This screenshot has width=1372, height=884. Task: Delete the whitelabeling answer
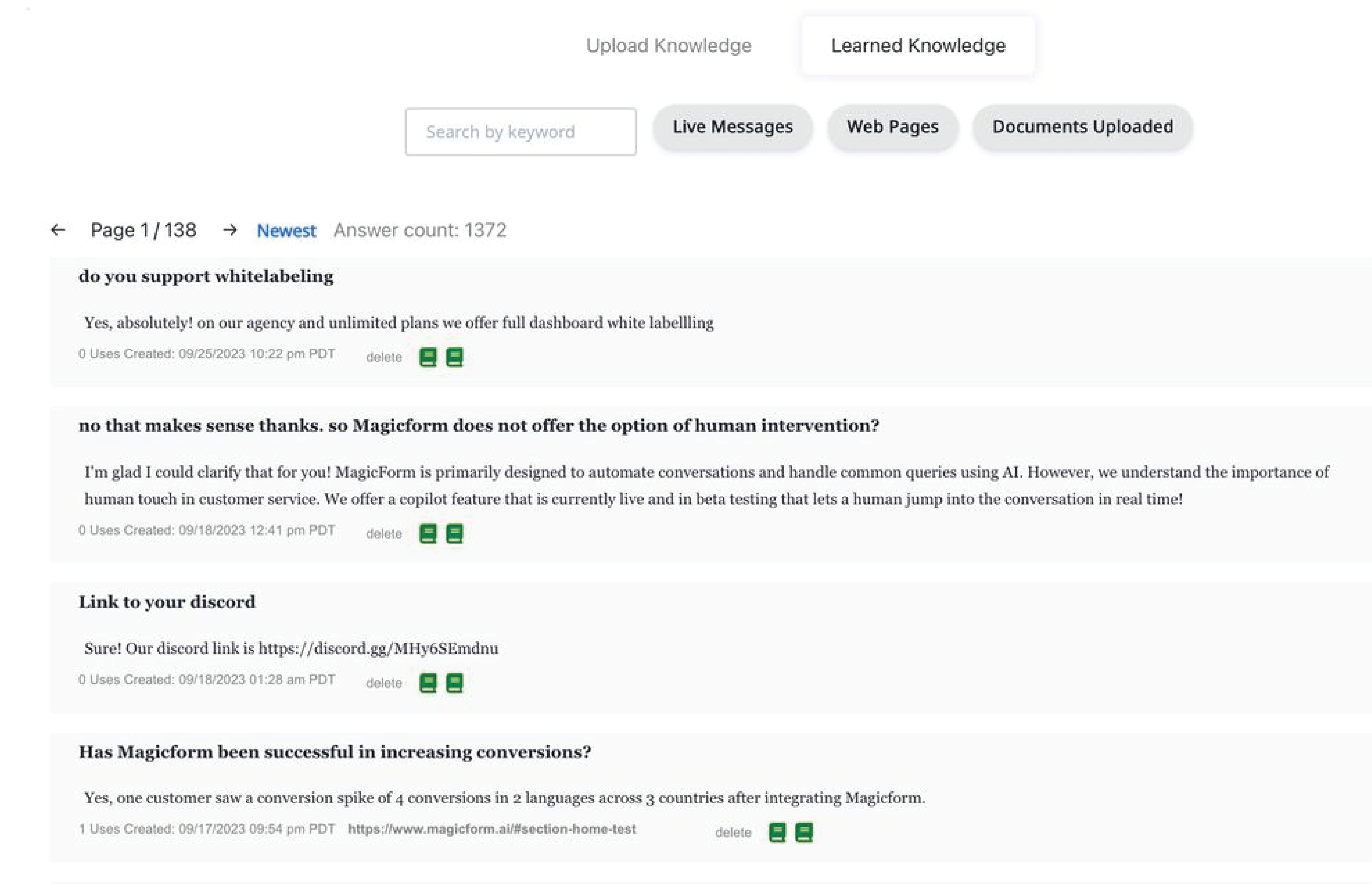[384, 358]
